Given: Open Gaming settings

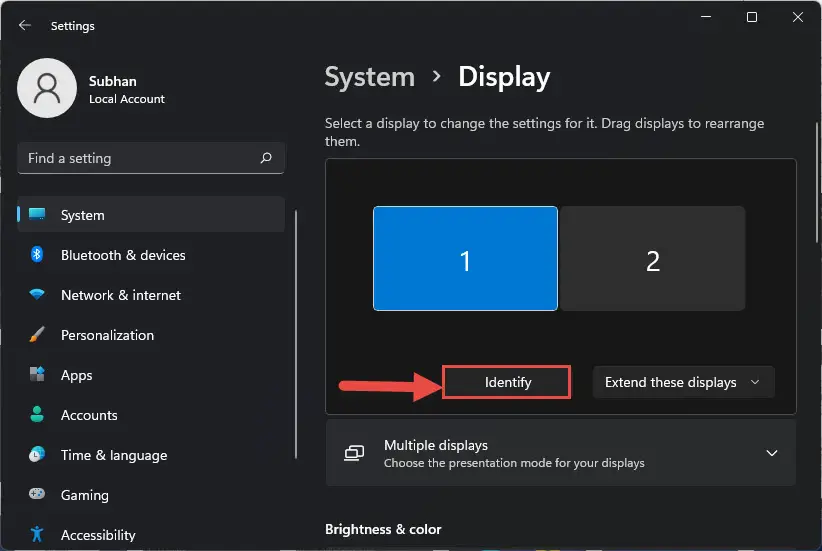Looking at the screenshot, I should tap(151, 495).
